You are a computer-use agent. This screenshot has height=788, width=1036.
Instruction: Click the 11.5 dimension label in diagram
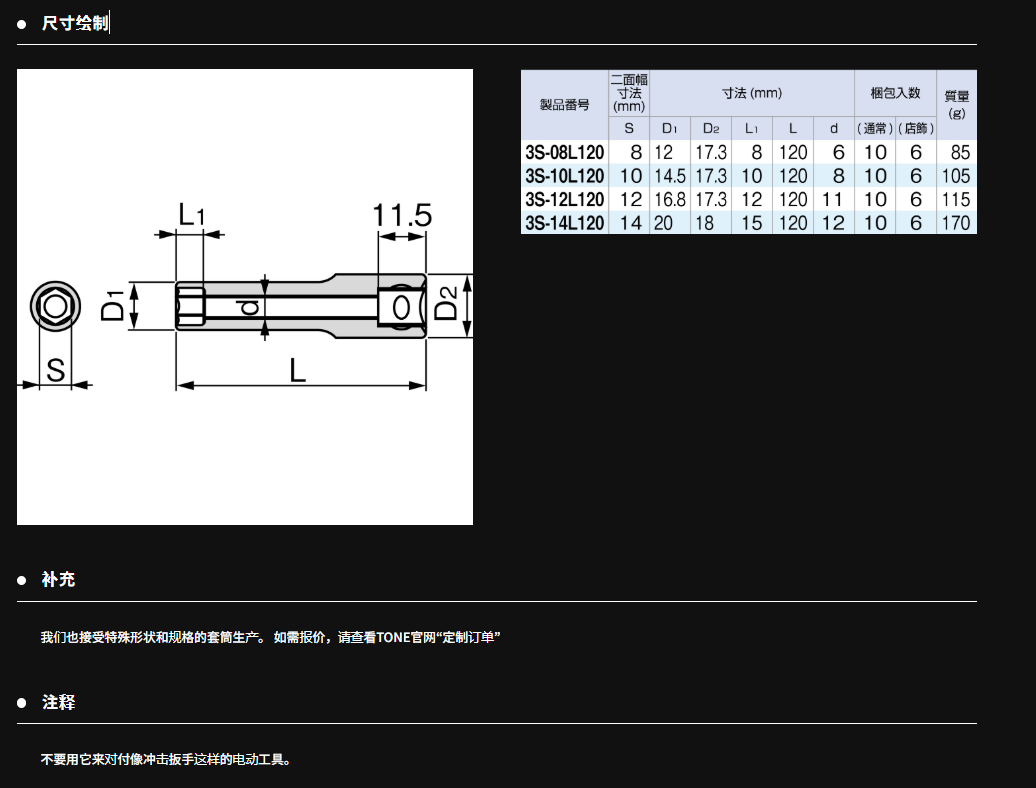(401, 215)
